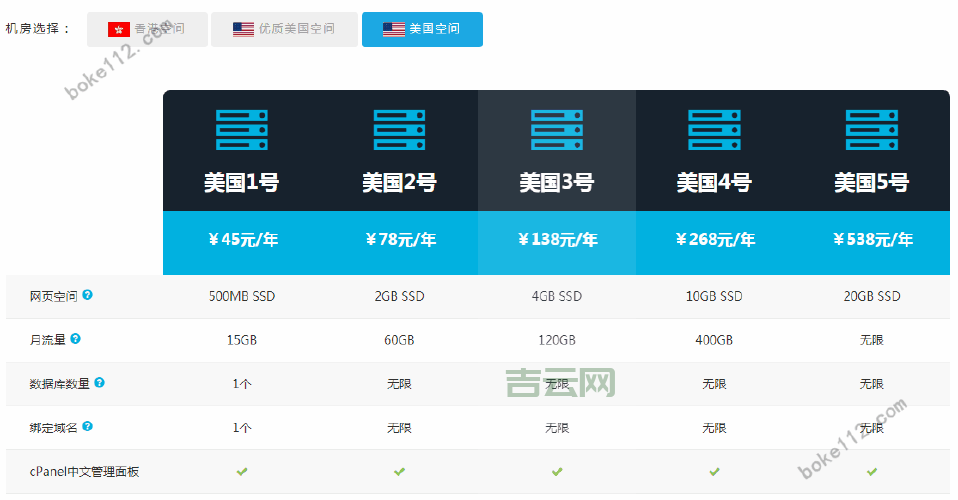Click help icon next to 月流量

coord(76,339)
